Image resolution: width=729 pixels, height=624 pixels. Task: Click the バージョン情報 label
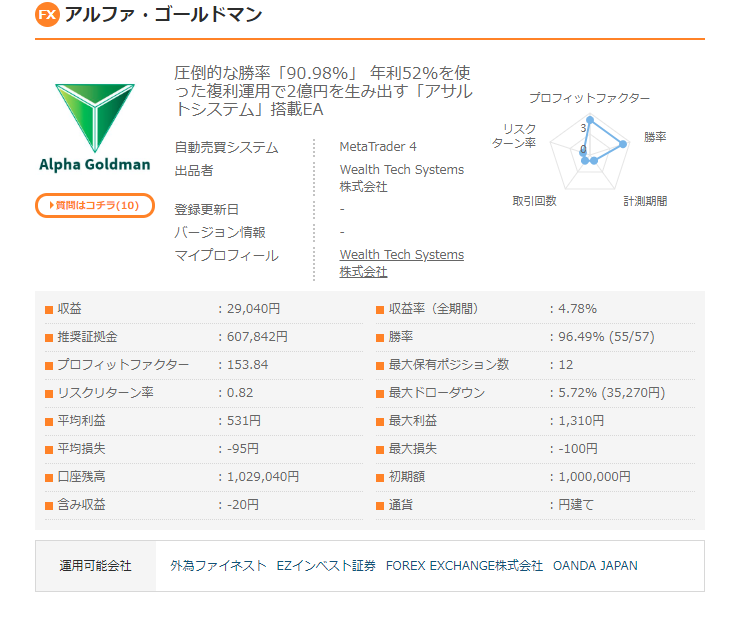coord(220,232)
